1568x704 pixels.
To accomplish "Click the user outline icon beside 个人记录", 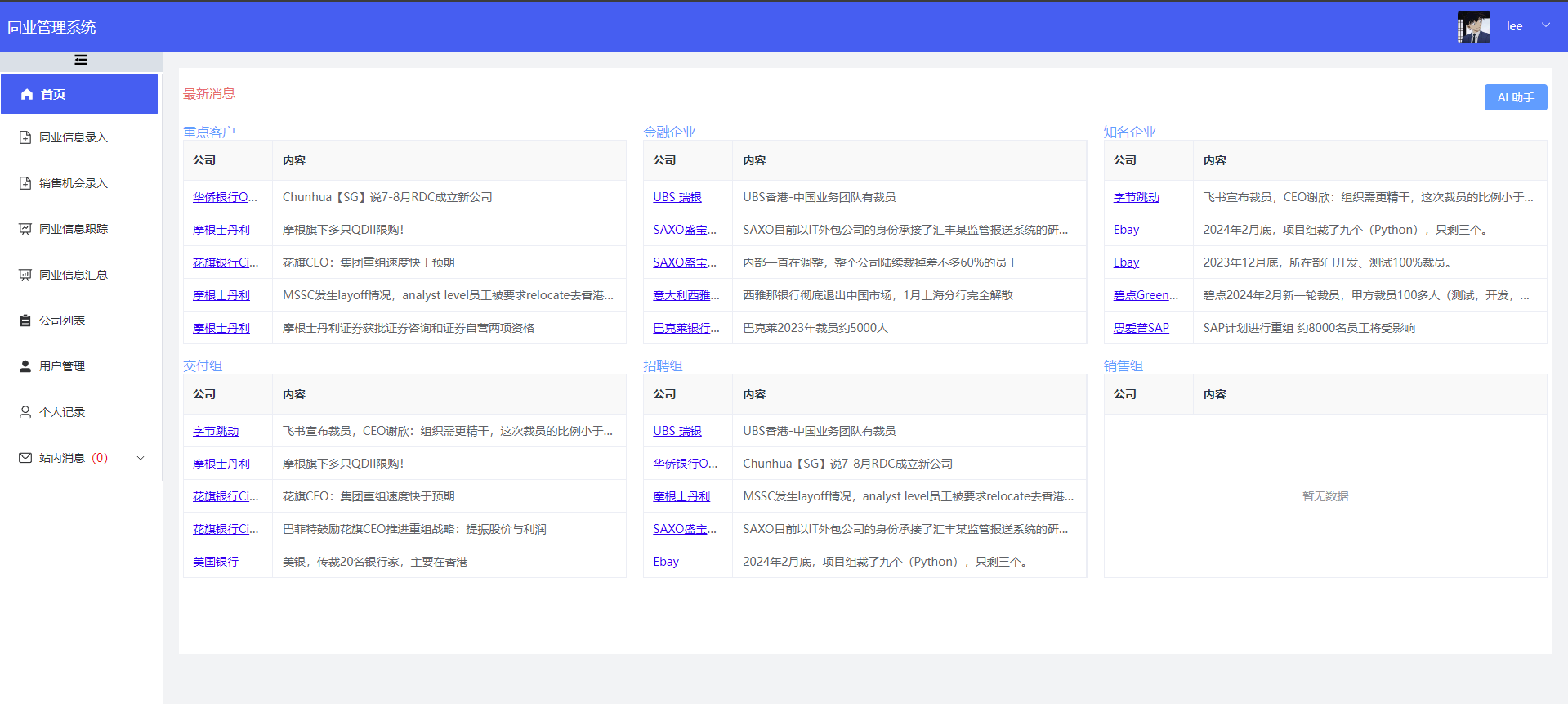I will pyautogui.click(x=25, y=412).
